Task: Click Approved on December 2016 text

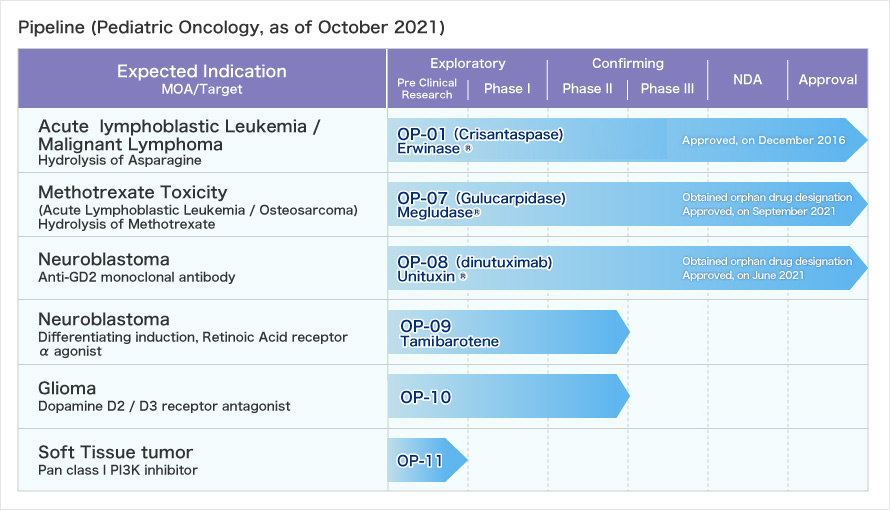Action: pos(763,140)
